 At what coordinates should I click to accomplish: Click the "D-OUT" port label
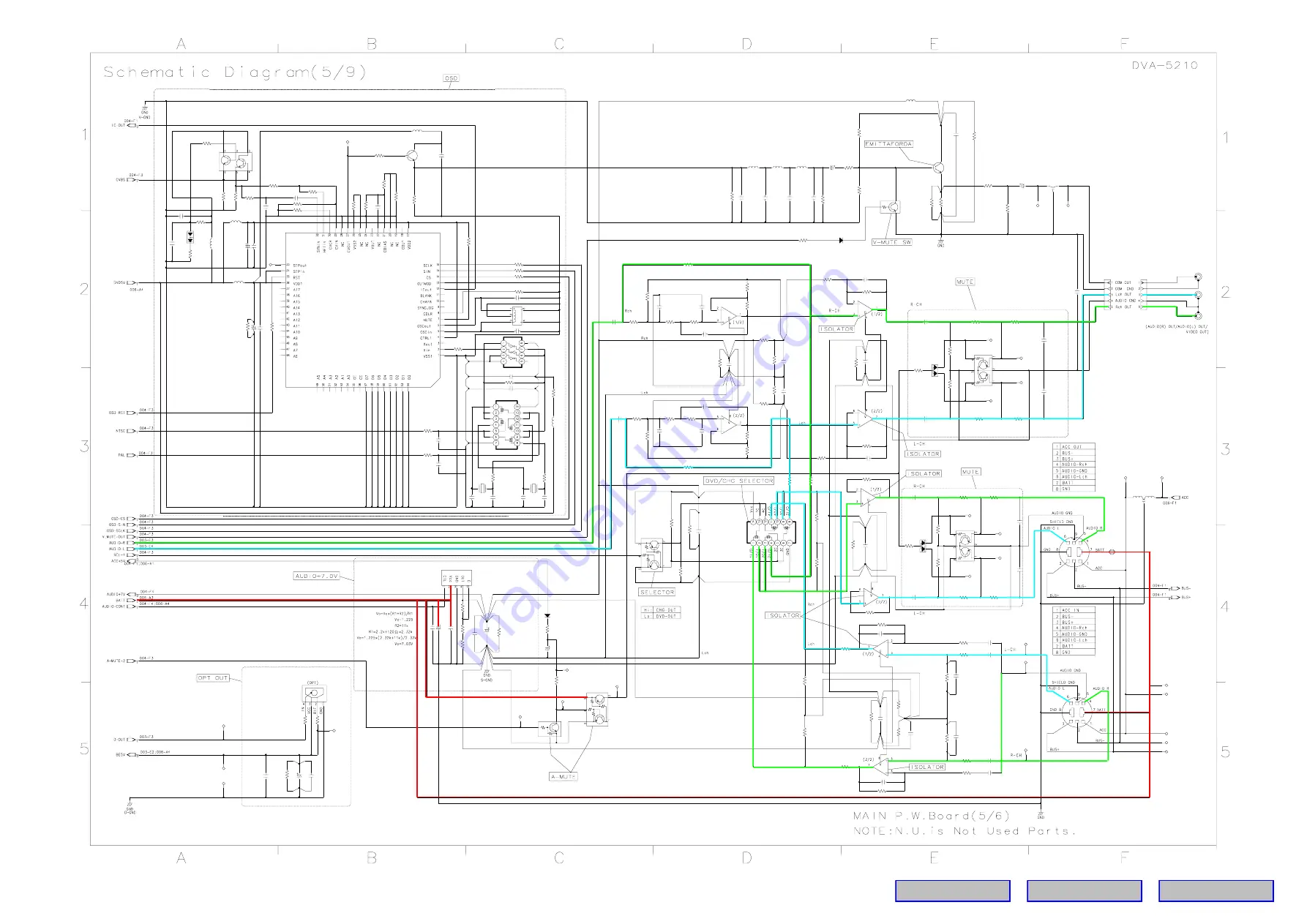tap(119, 740)
